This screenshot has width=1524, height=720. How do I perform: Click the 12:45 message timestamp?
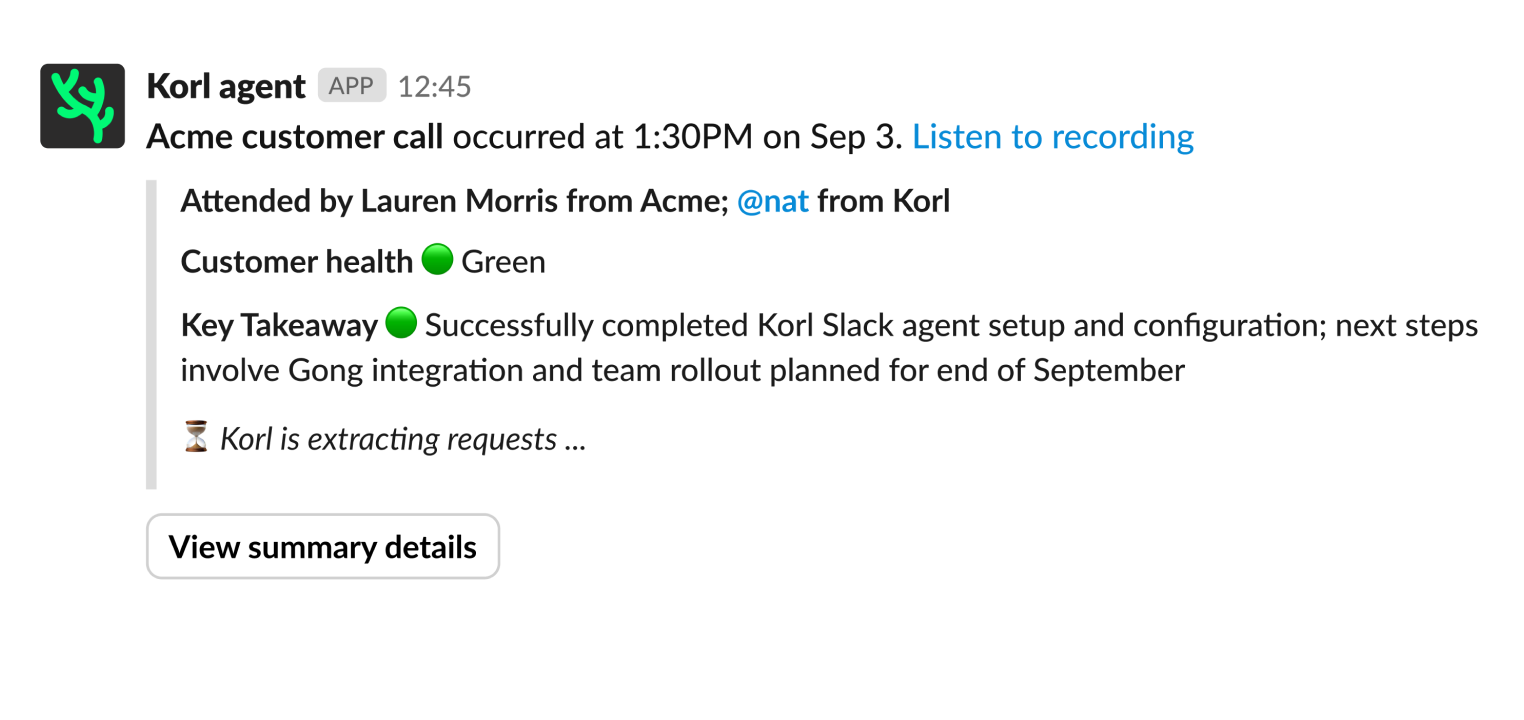pyautogui.click(x=434, y=87)
